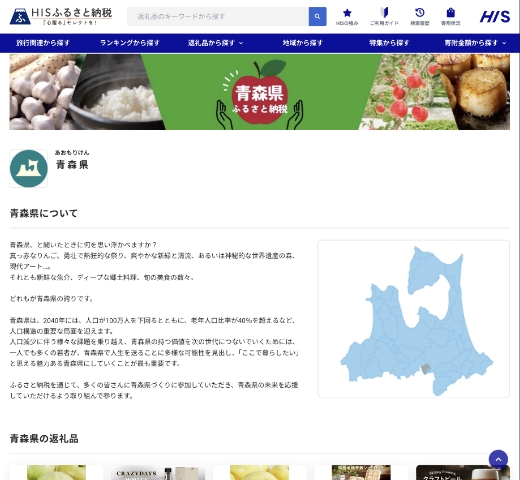This screenshot has height=480, width=520.
Task: Expand the 返礼品から探す dropdown
Action: coord(215,43)
